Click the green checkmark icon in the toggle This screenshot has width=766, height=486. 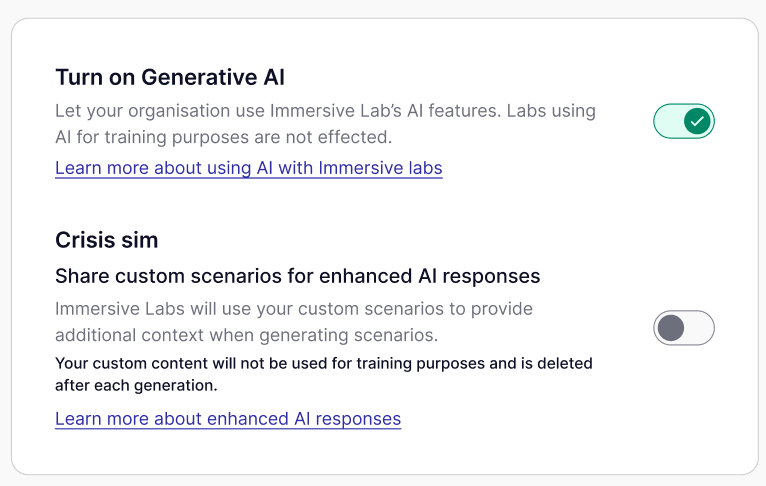click(698, 122)
